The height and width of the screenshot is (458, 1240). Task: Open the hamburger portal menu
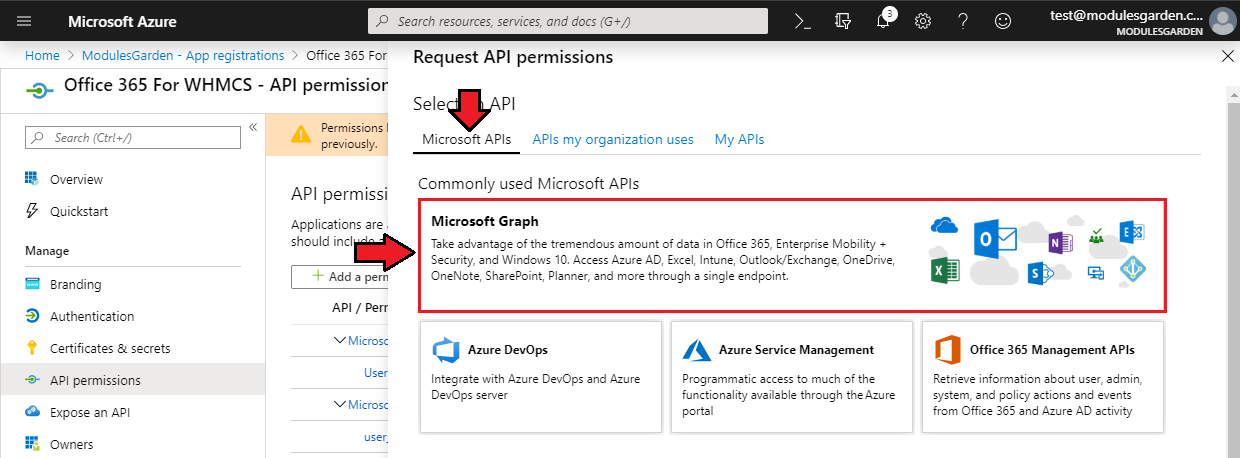point(24,21)
